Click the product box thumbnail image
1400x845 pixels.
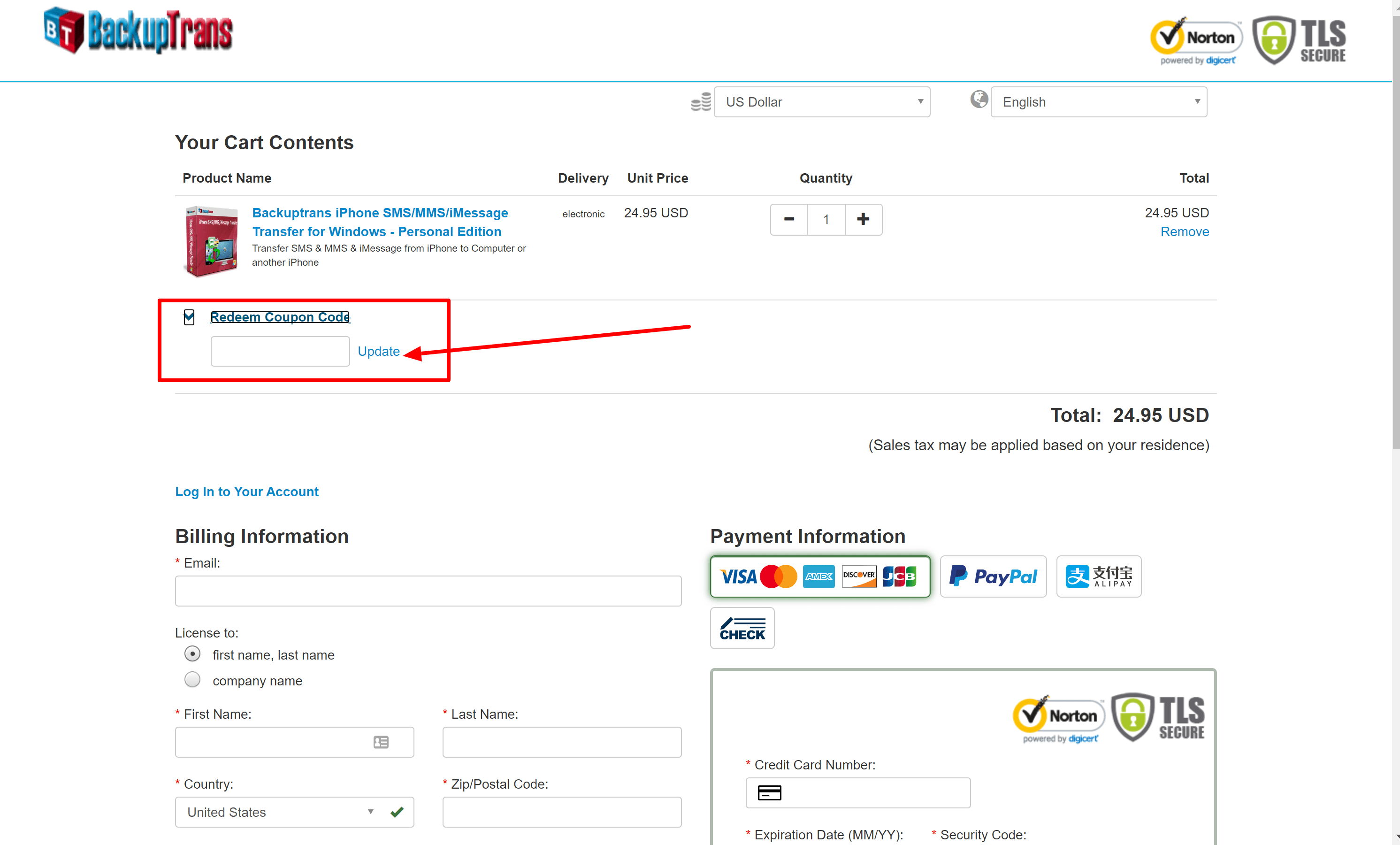pos(211,241)
